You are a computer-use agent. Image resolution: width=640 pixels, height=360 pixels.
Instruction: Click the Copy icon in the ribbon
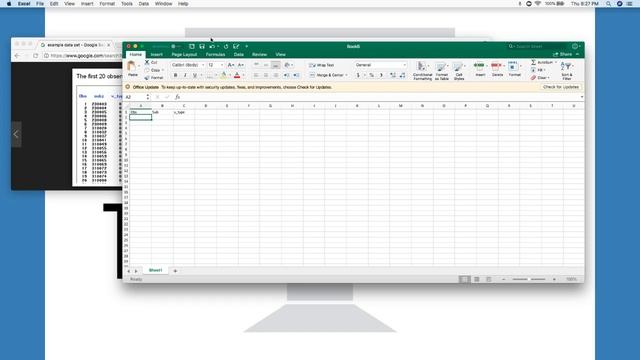coord(147,70)
